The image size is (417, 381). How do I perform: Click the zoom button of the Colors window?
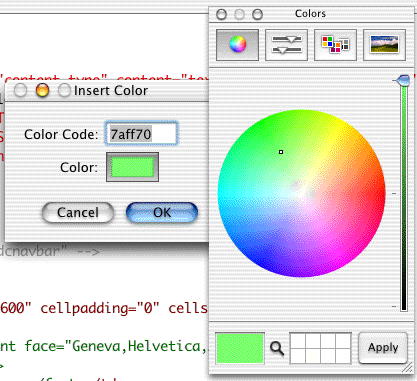tap(257, 14)
